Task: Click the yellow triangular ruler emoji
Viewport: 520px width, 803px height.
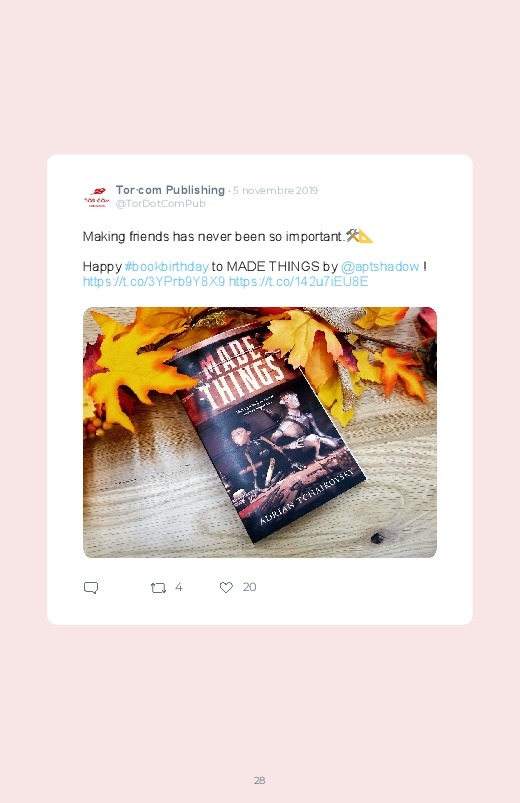Action: click(366, 236)
